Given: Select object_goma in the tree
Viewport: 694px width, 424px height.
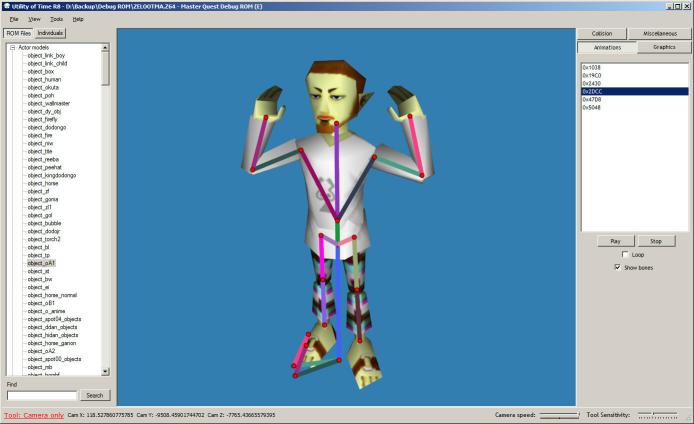Looking at the screenshot, I should tap(43, 199).
